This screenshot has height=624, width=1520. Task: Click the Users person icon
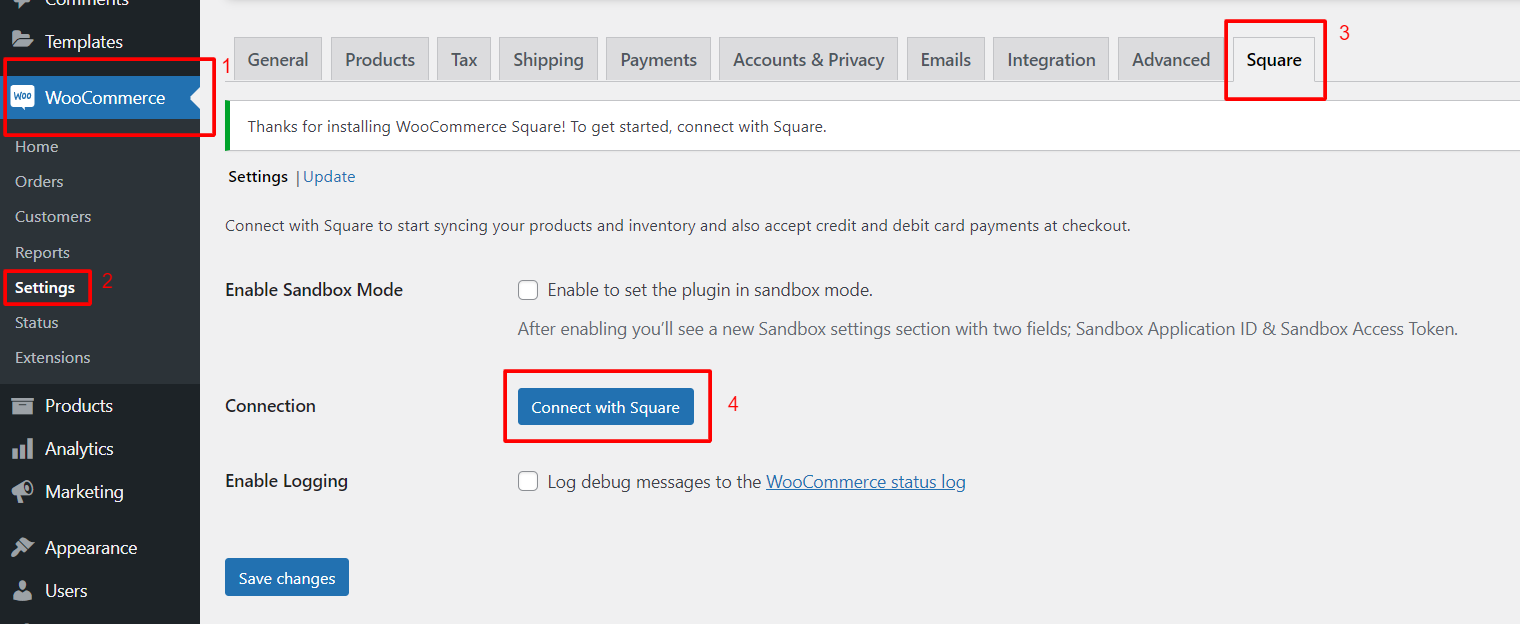click(x=22, y=591)
